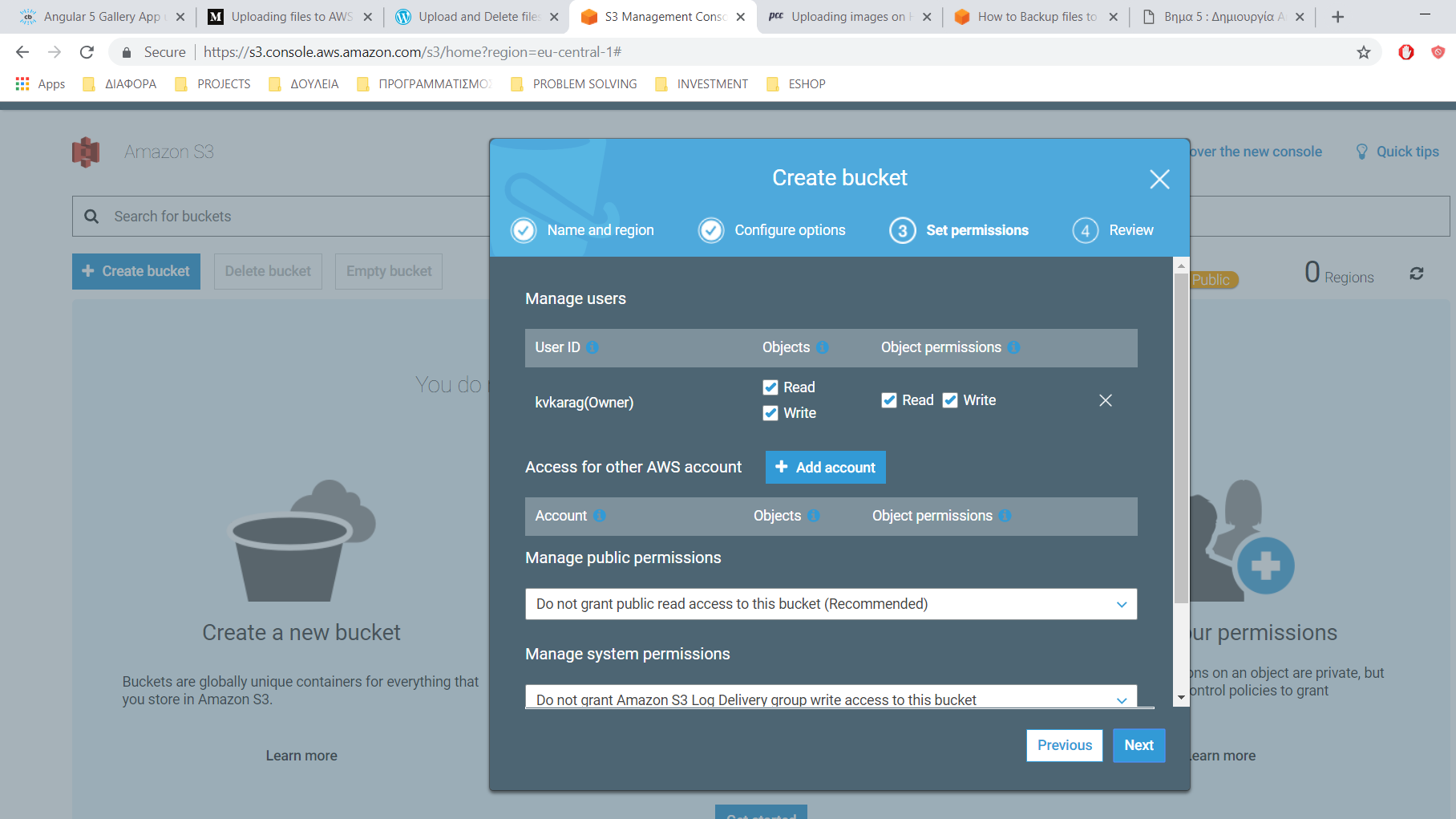Click the Next button
1456x819 pixels.
click(x=1139, y=745)
